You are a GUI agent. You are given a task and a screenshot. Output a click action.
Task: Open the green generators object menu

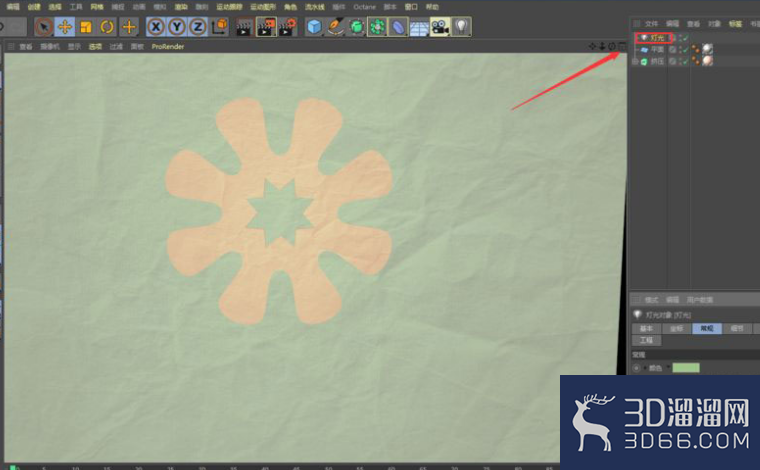357,27
